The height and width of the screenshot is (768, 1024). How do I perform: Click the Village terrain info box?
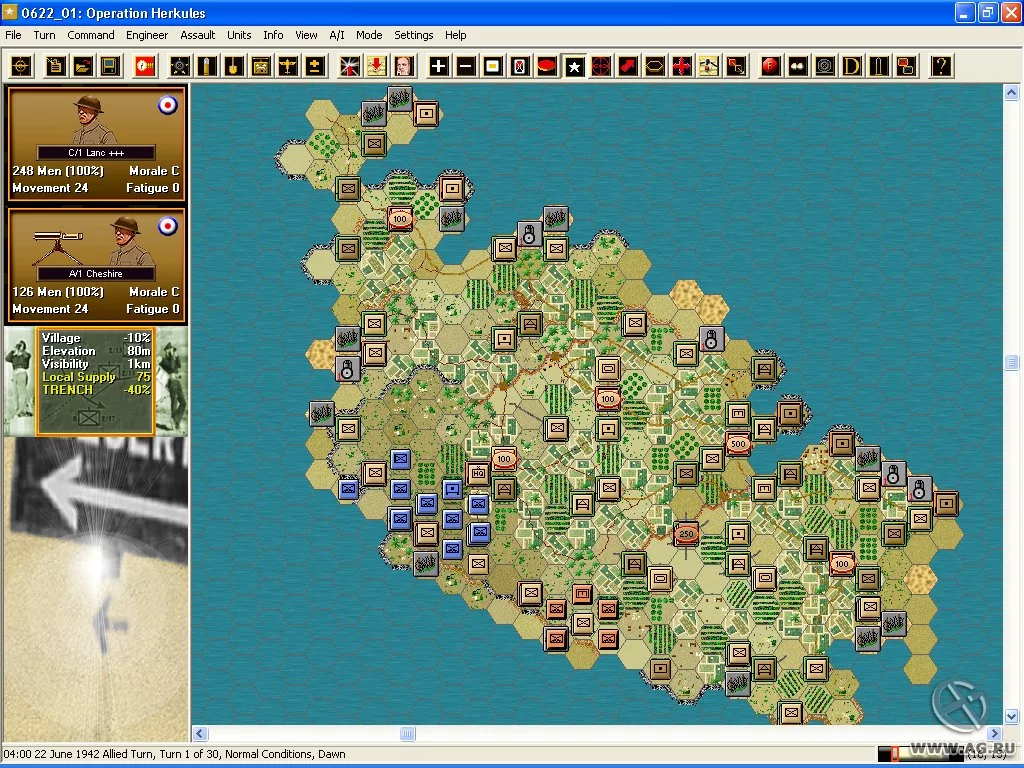click(x=95, y=381)
